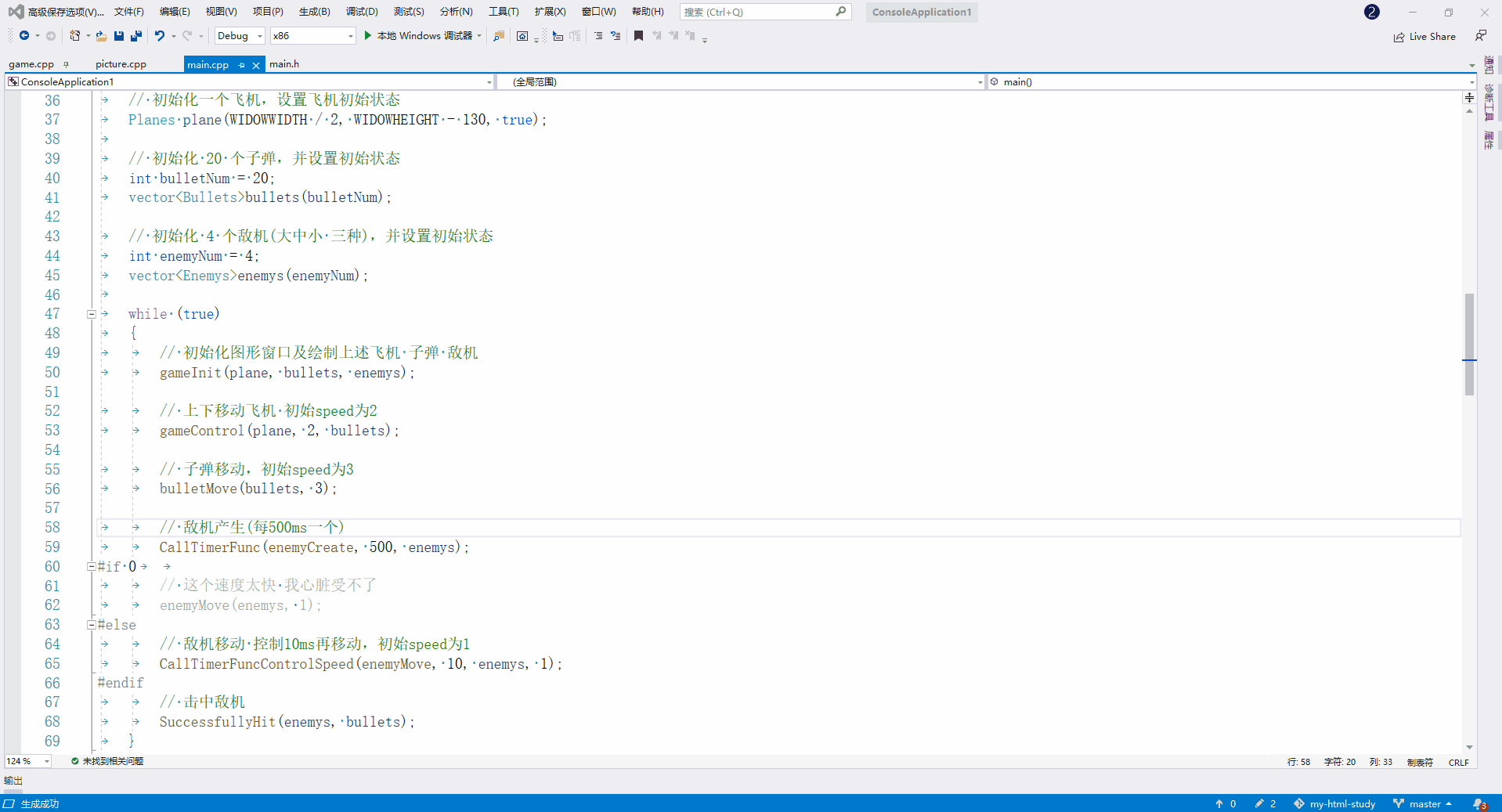Click the send feedback icon
Image resolution: width=1502 pixels, height=812 pixels.
tap(1480, 36)
